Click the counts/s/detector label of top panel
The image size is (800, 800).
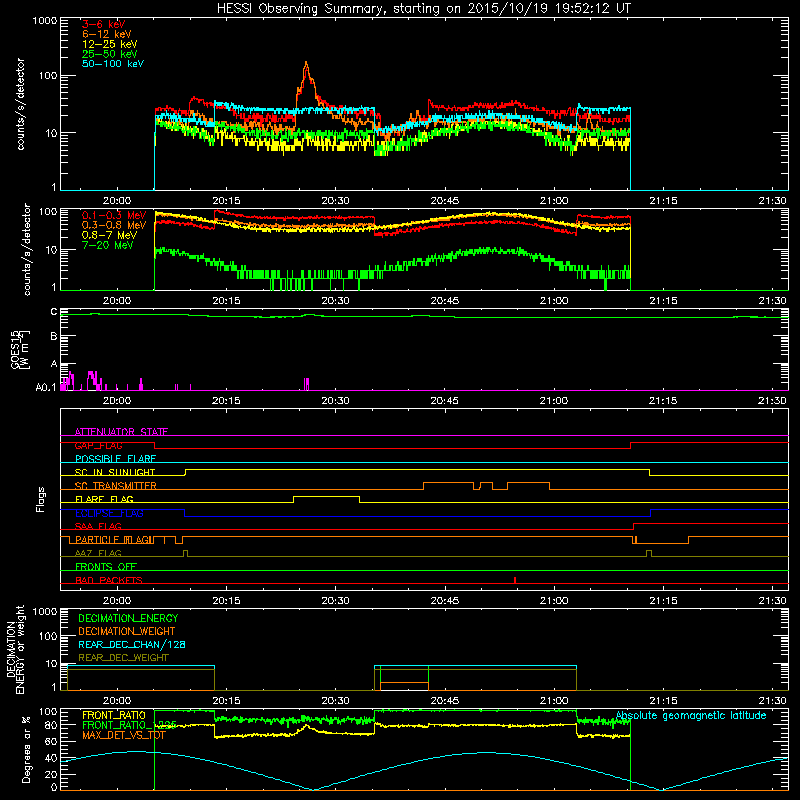point(20,104)
